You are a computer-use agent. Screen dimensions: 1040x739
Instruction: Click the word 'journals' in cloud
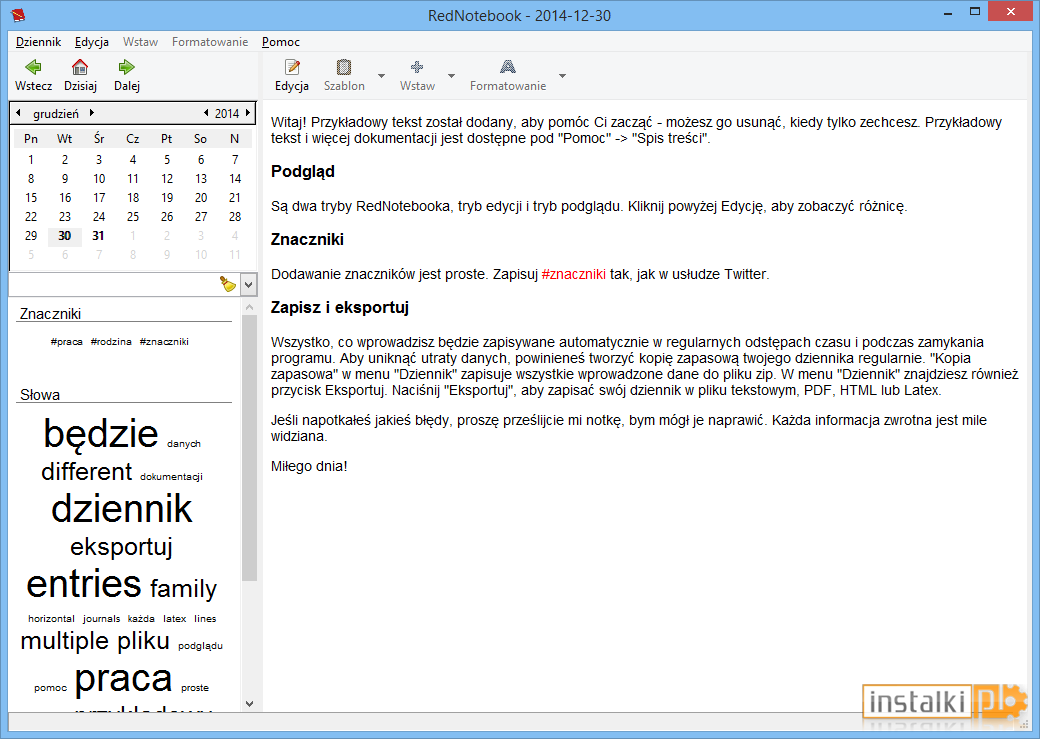(x=101, y=618)
